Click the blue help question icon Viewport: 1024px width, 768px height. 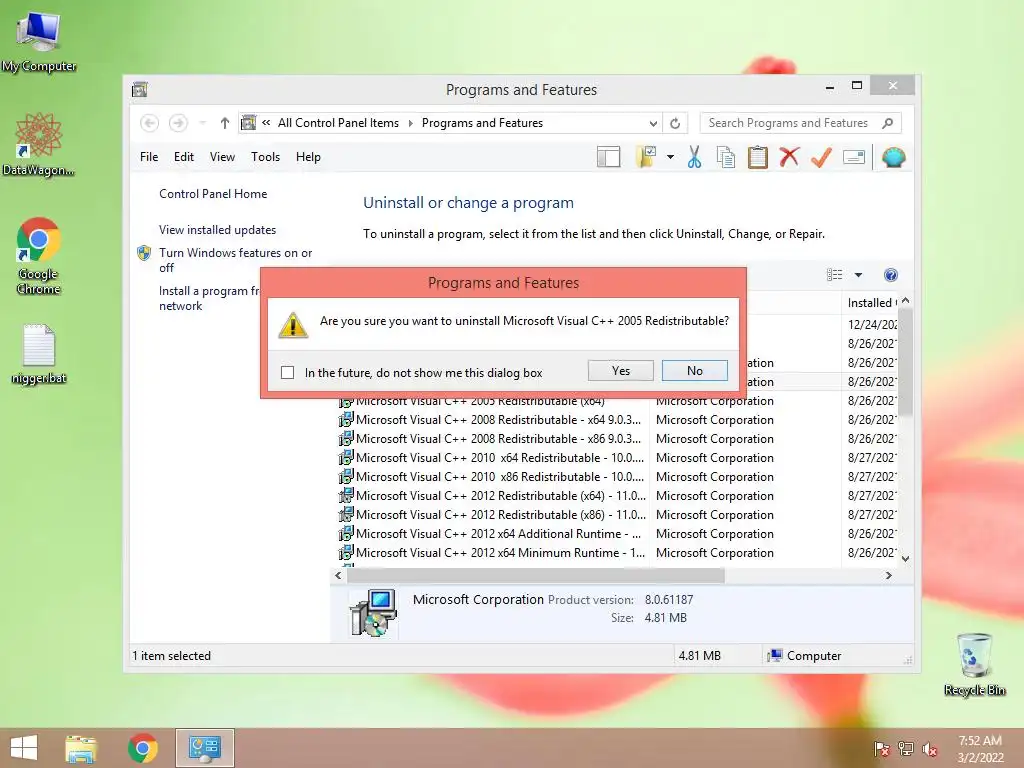890,275
